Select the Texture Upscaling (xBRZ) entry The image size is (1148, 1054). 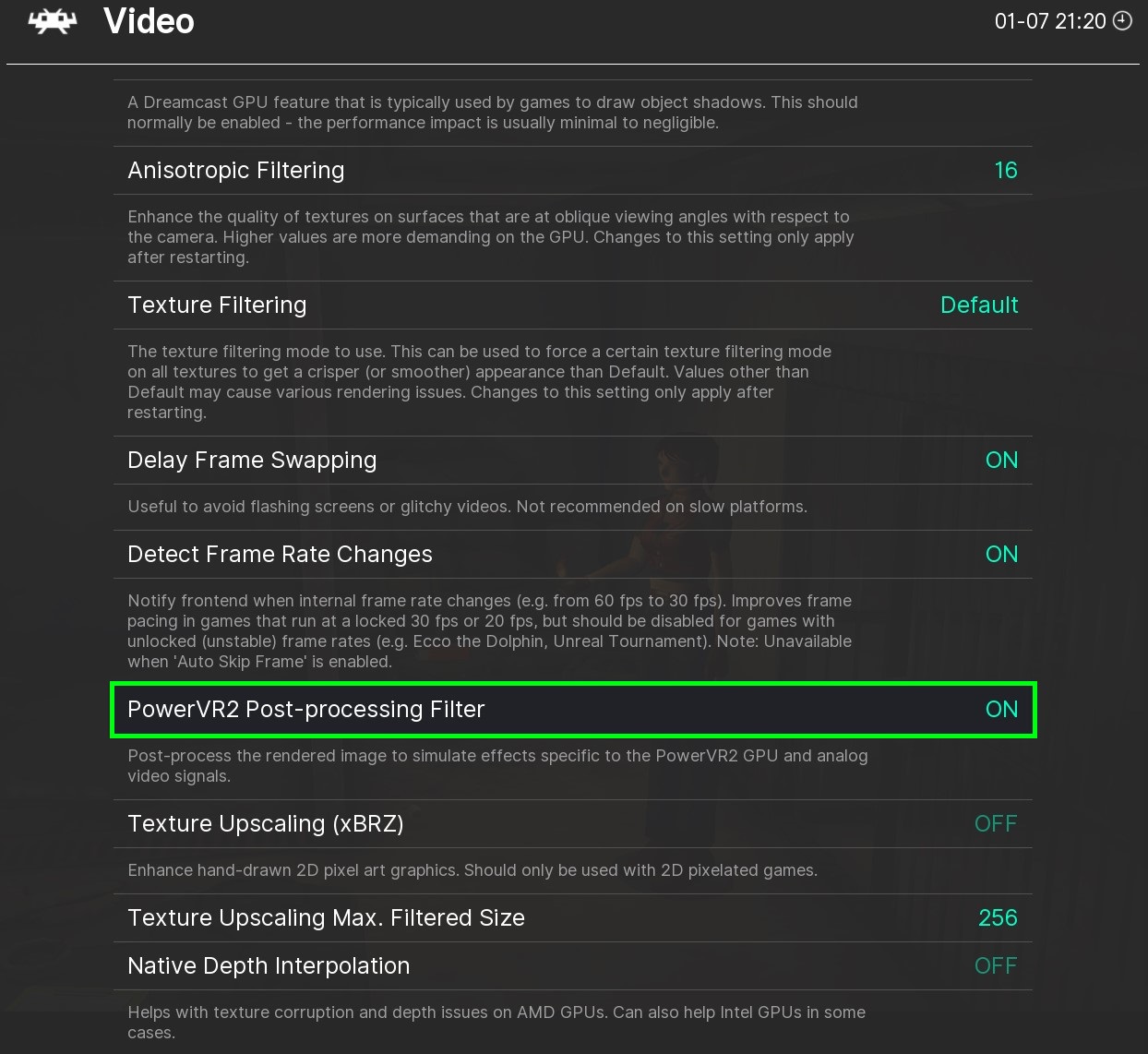266,823
